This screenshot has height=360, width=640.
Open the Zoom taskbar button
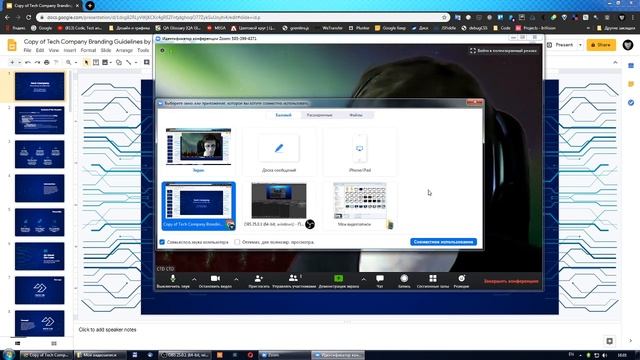[284, 355]
